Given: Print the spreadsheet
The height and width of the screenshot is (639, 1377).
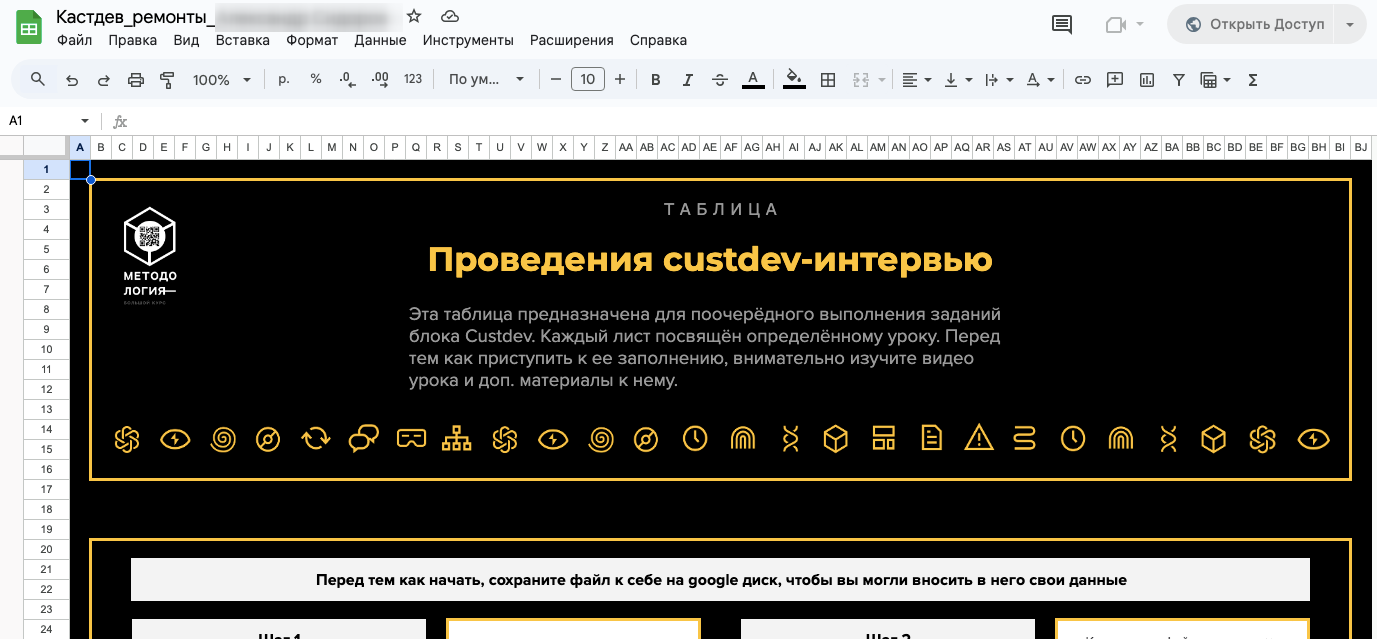Looking at the screenshot, I should coord(136,80).
